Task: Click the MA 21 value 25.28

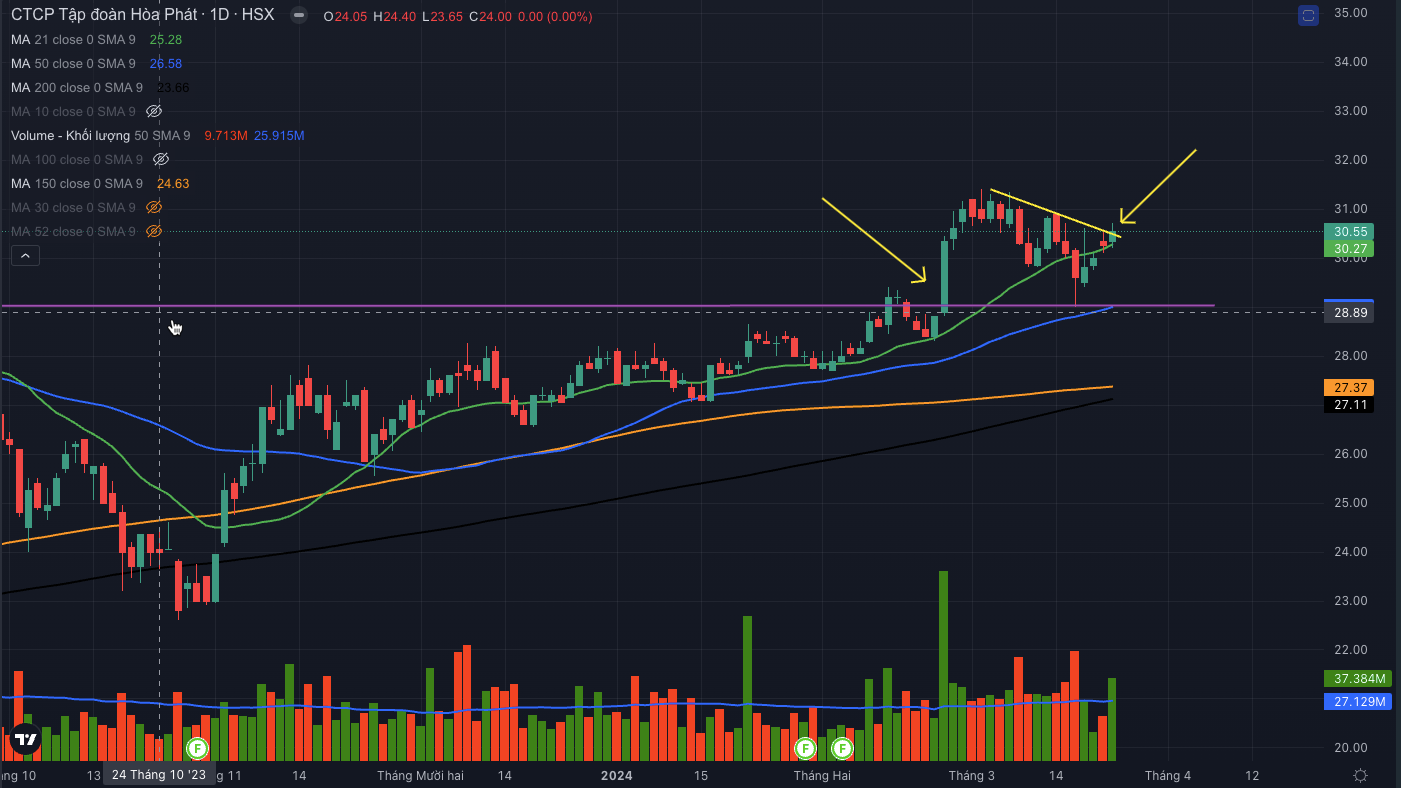Action: (165, 39)
